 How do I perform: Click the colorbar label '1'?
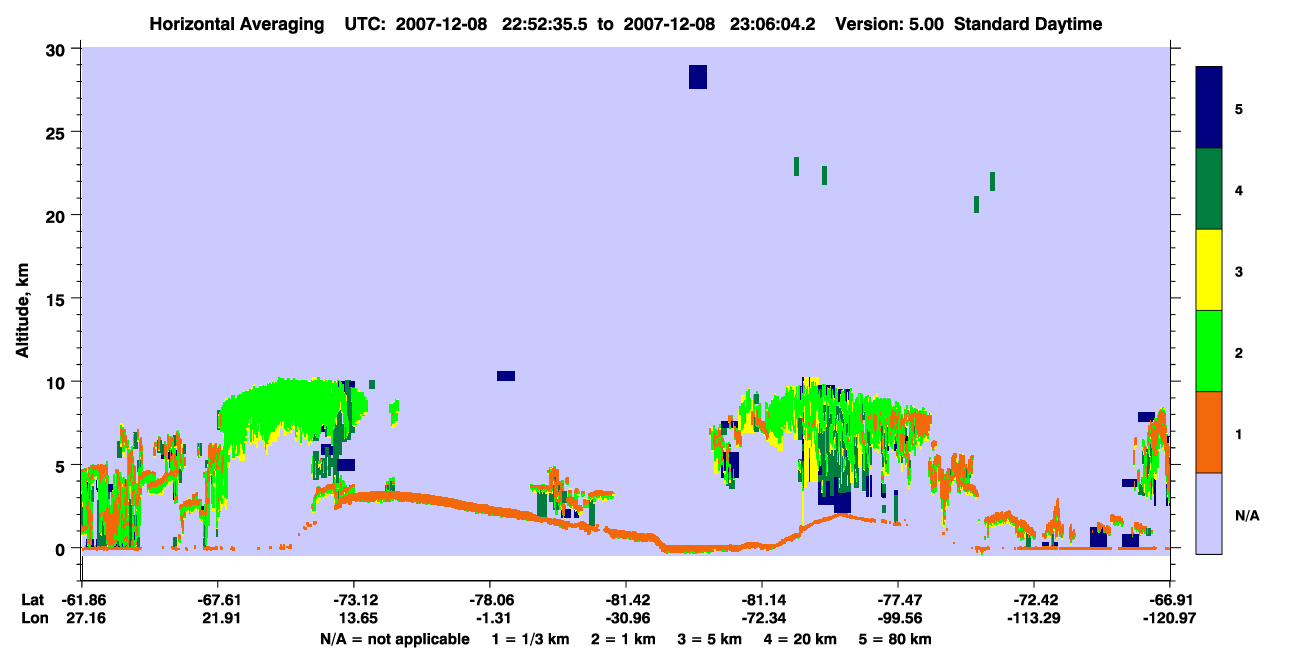pyautogui.click(x=1239, y=433)
